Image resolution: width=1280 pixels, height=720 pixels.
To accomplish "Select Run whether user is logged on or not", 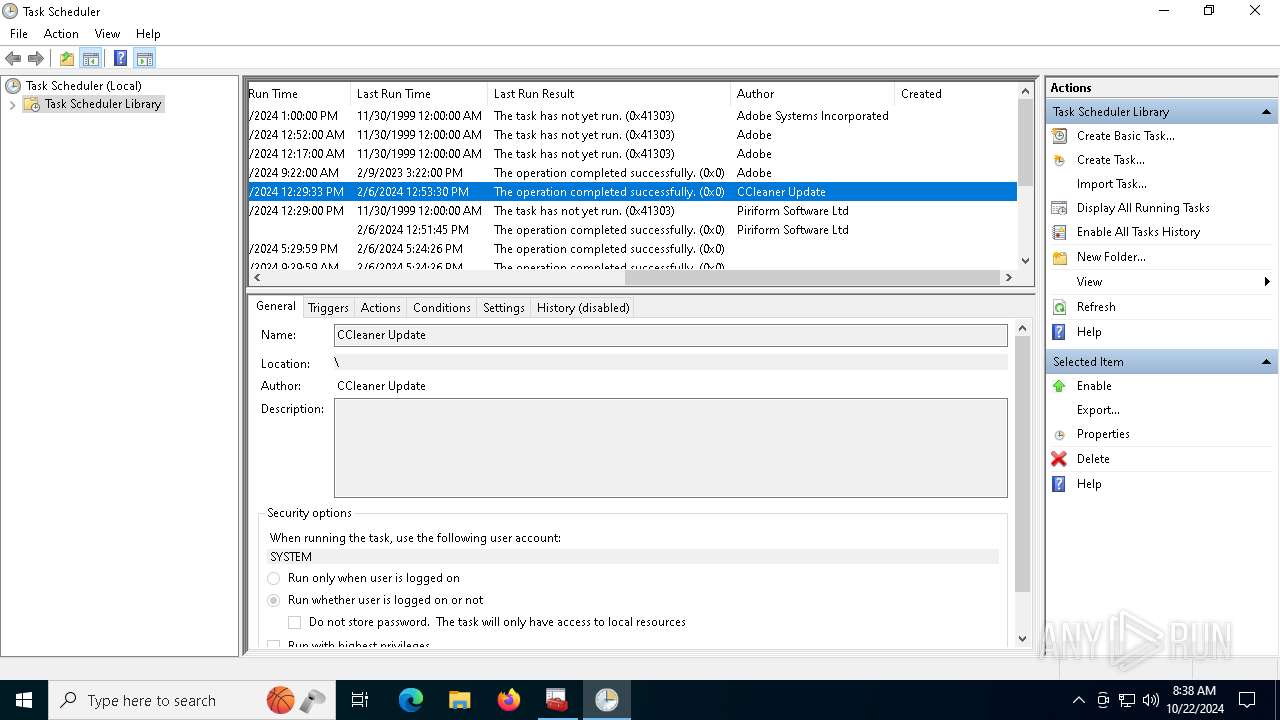I will click(274, 600).
